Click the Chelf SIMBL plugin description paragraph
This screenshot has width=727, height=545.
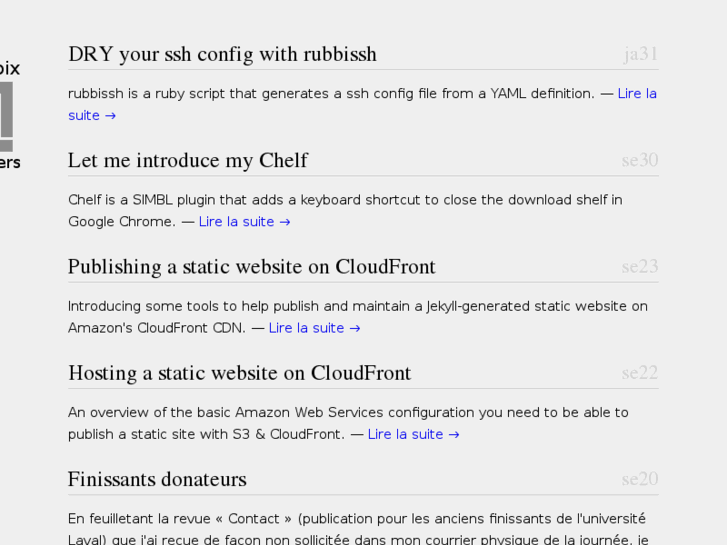[x=345, y=211]
